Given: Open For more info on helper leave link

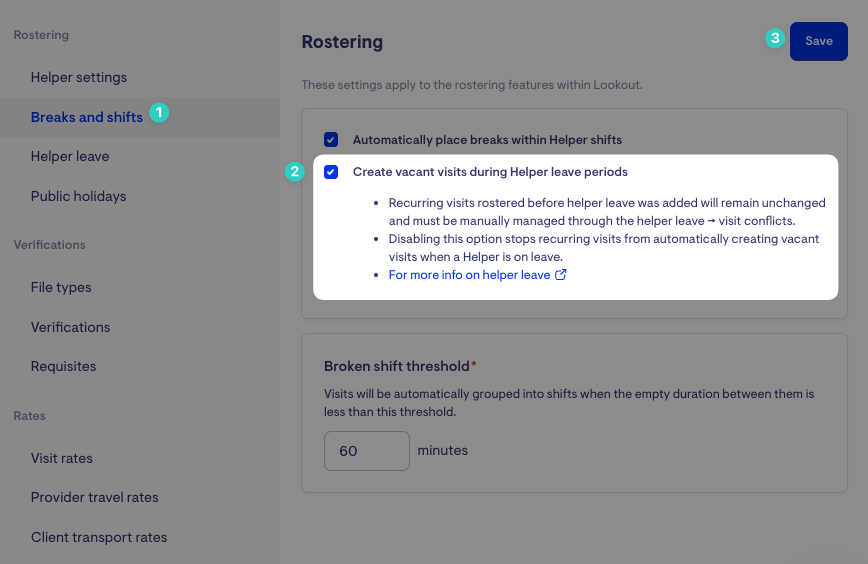Looking at the screenshot, I should tap(469, 275).
